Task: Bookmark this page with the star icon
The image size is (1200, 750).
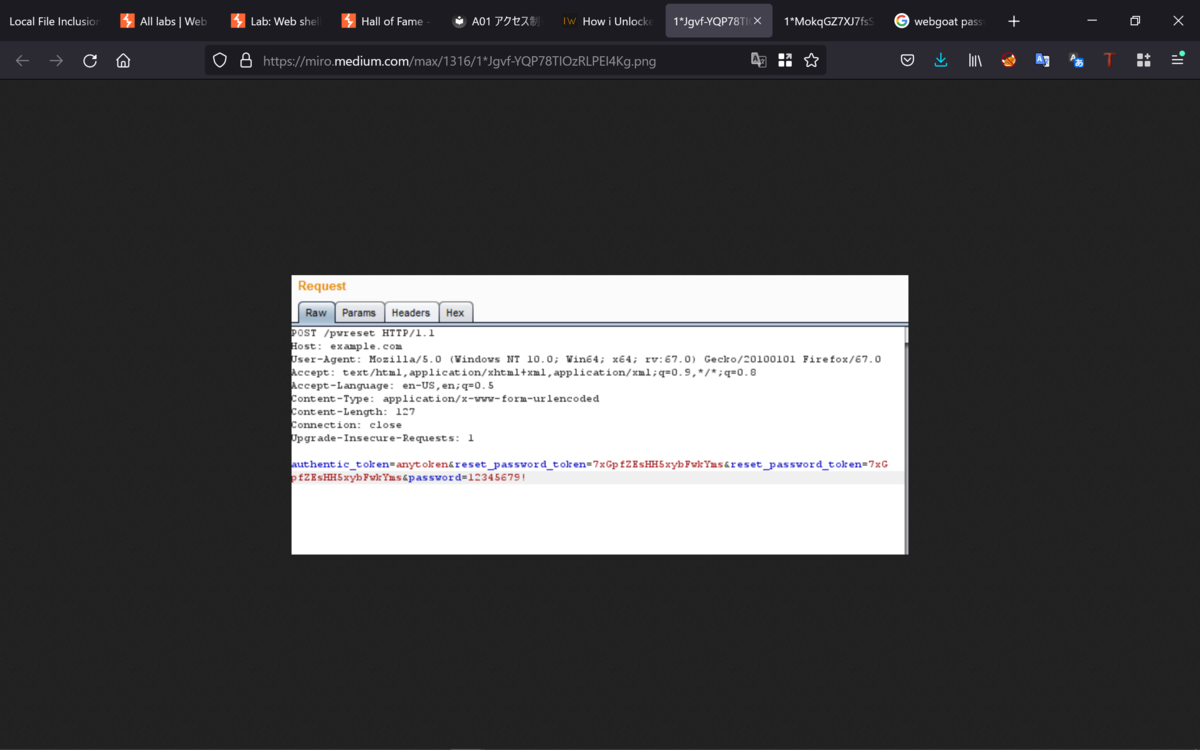Action: click(x=811, y=61)
